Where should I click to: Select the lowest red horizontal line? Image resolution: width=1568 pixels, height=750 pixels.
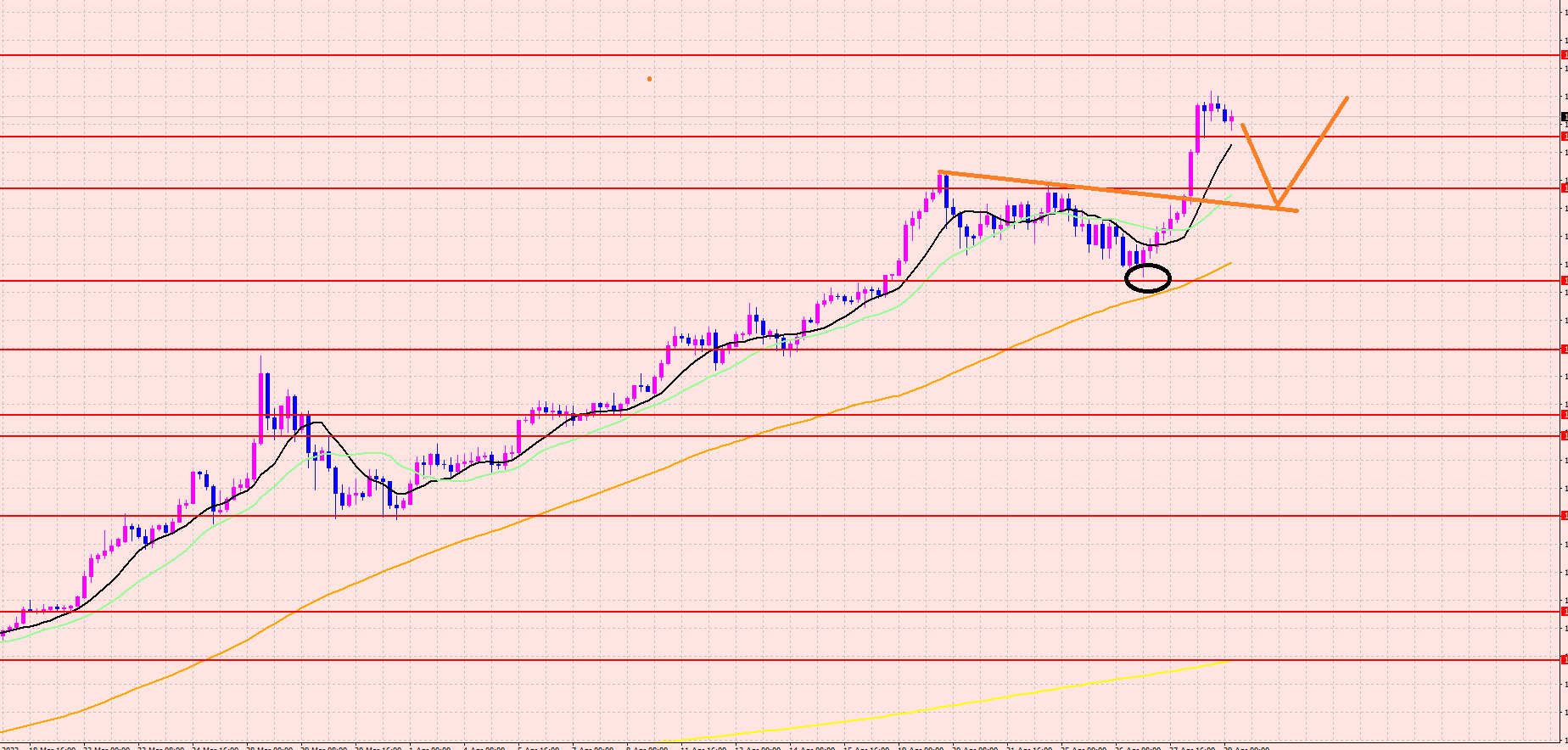pyautogui.click(x=764, y=659)
